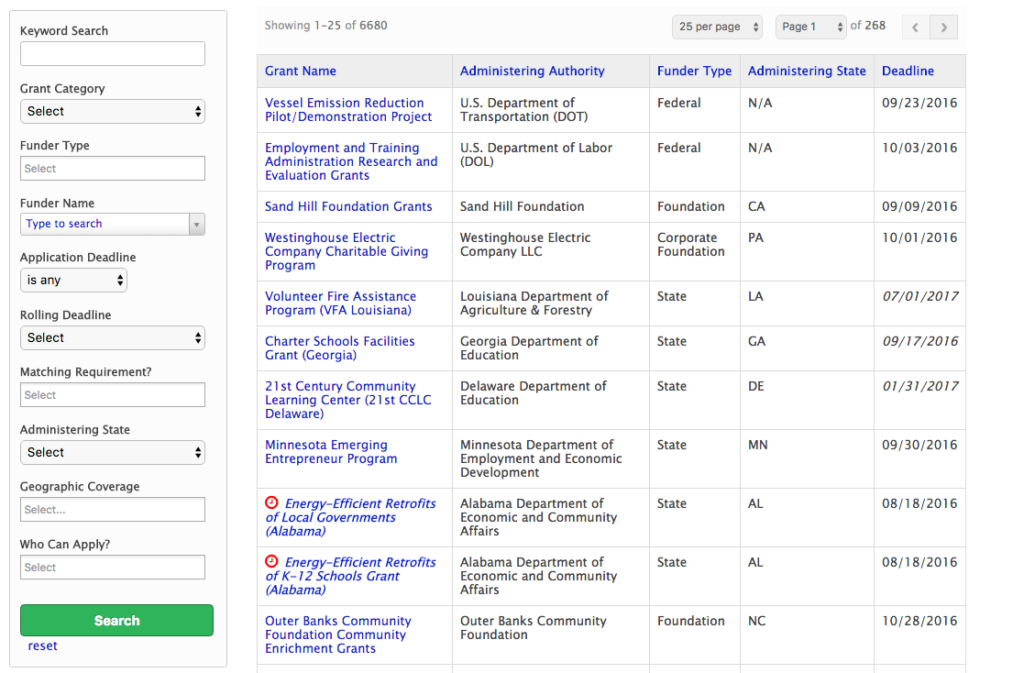
Task: Open the Application Deadline 'is any' dropdown
Action: pyautogui.click(x=74, y=280)
